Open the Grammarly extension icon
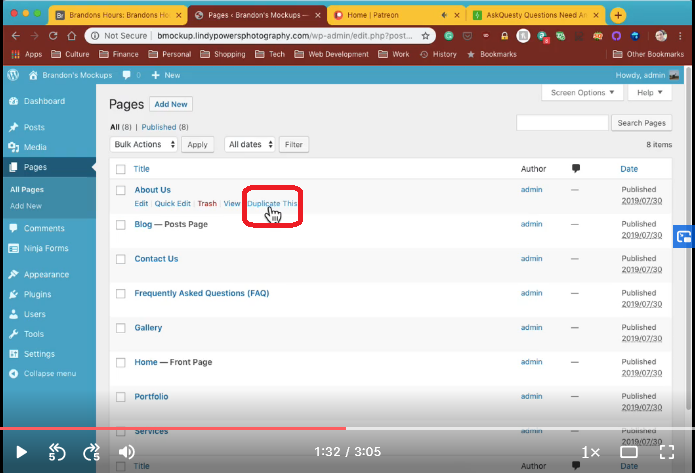 [x=449, y=36]
